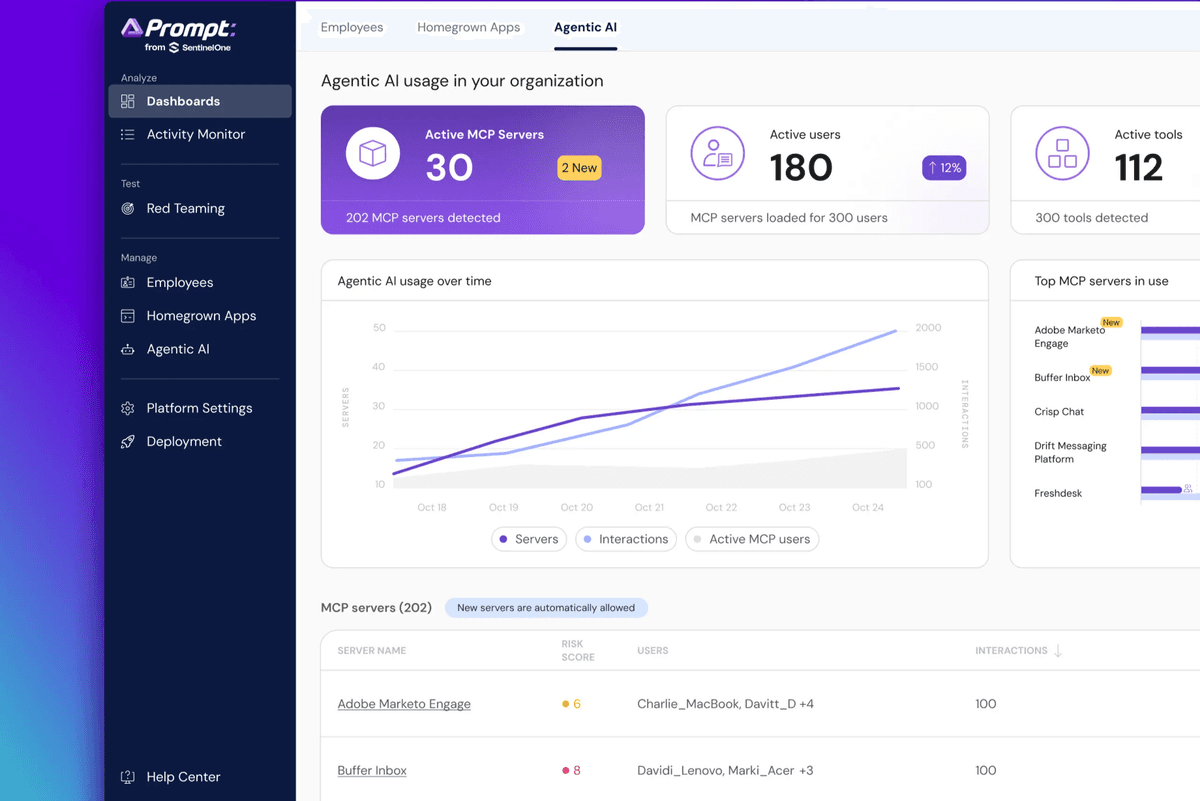
Task: Select the Deployment rocket icon
Action: (x=127, y=442)
